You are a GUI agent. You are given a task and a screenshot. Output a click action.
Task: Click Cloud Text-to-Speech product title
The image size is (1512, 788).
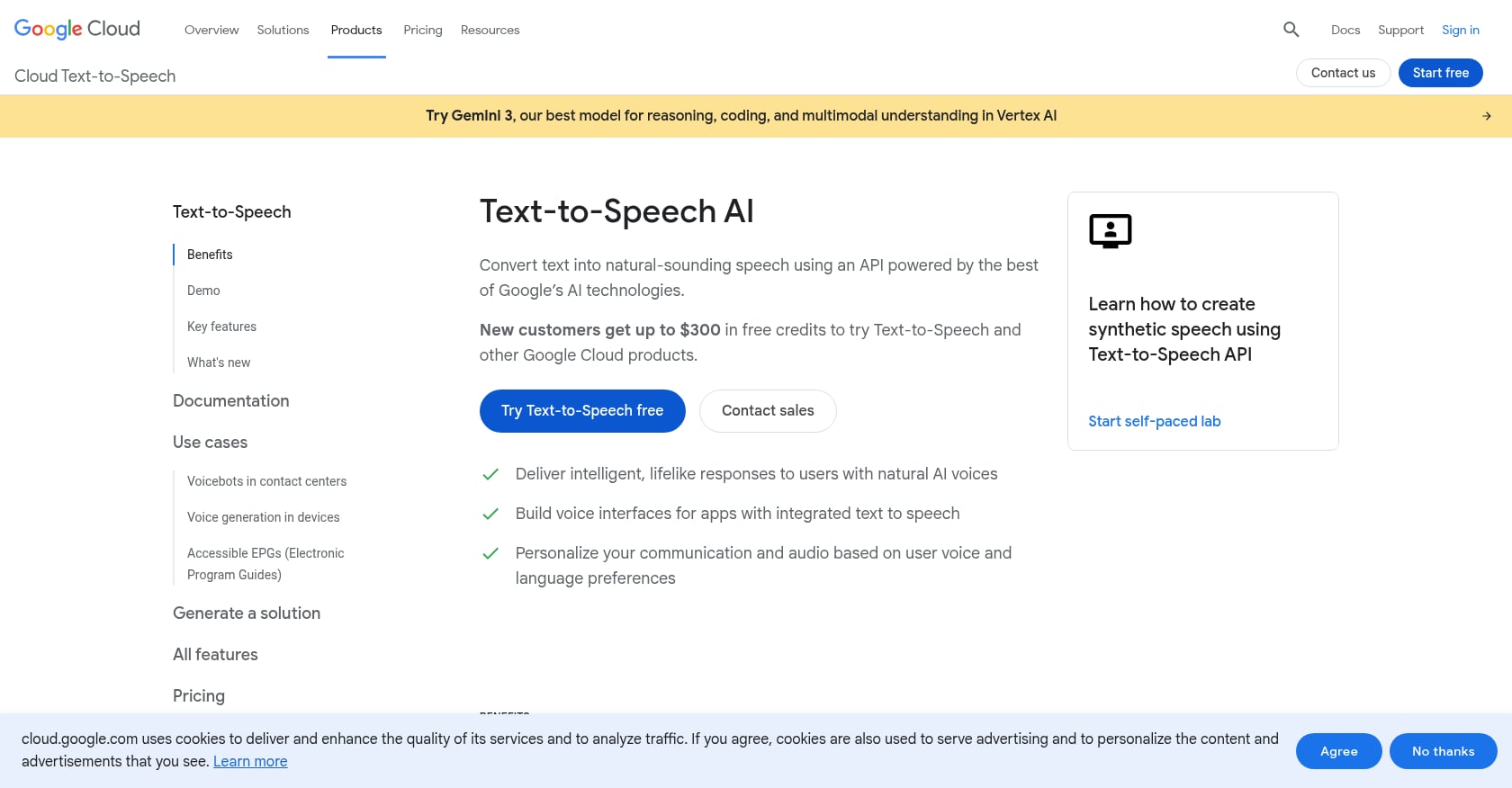pos(94,76)
